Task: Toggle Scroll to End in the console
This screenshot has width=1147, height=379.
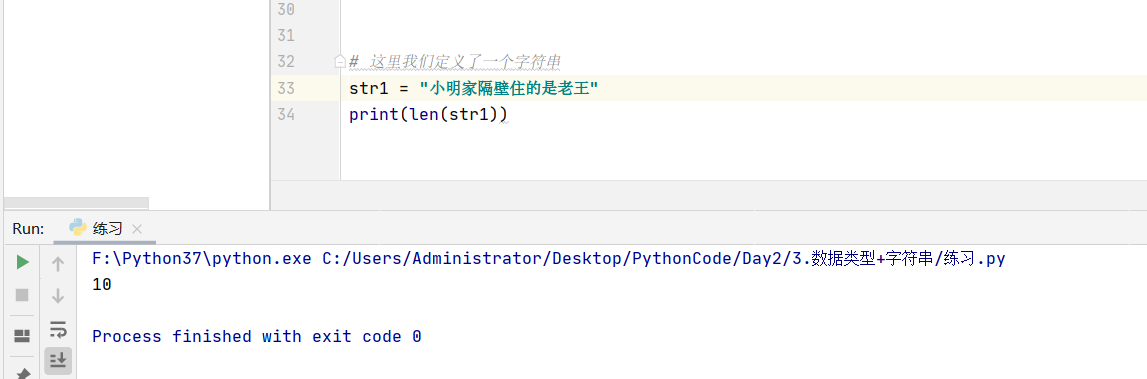Action: (59, 361)
